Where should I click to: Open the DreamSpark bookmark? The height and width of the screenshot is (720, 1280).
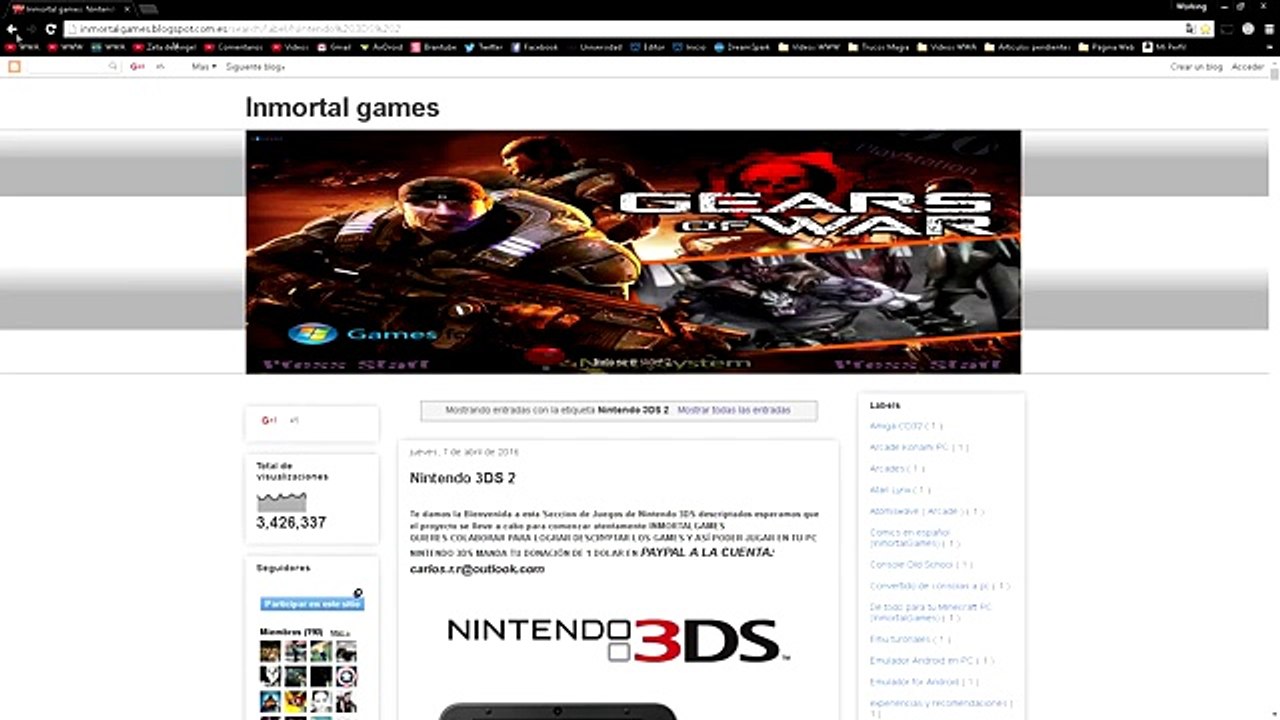(x=742, y=47)
